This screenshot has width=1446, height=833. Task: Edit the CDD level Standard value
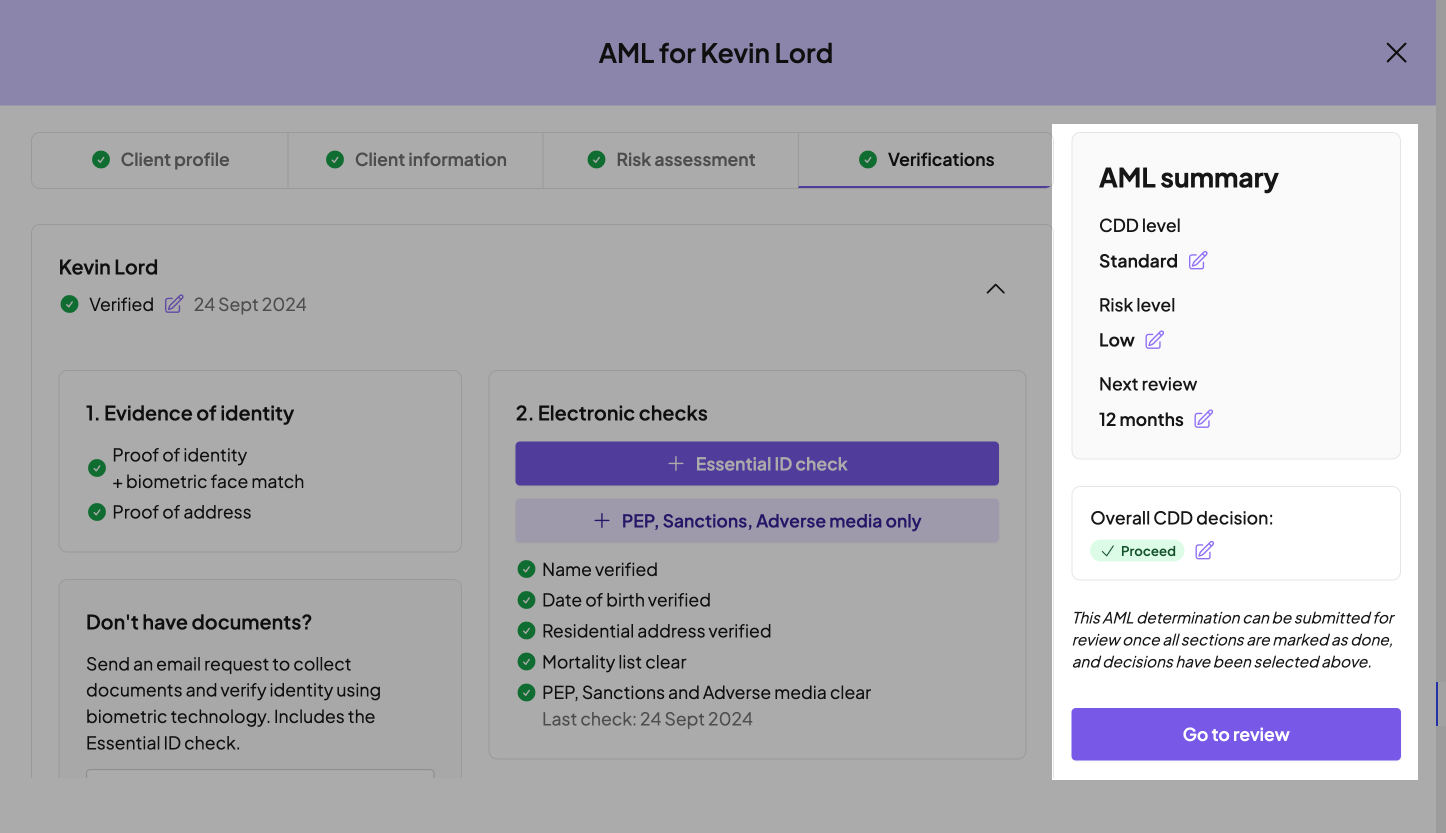pos(1198,261)
